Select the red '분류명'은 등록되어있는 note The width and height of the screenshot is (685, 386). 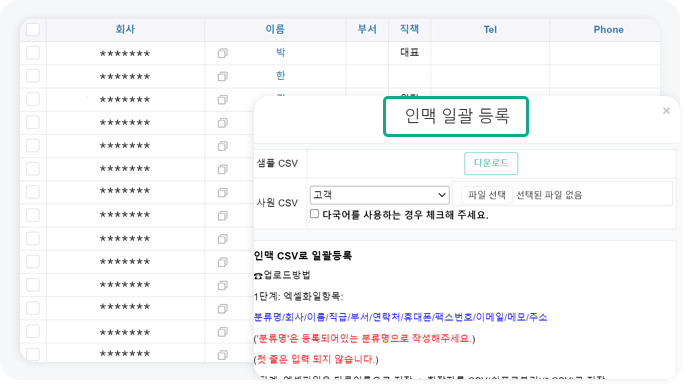[364, 338]
